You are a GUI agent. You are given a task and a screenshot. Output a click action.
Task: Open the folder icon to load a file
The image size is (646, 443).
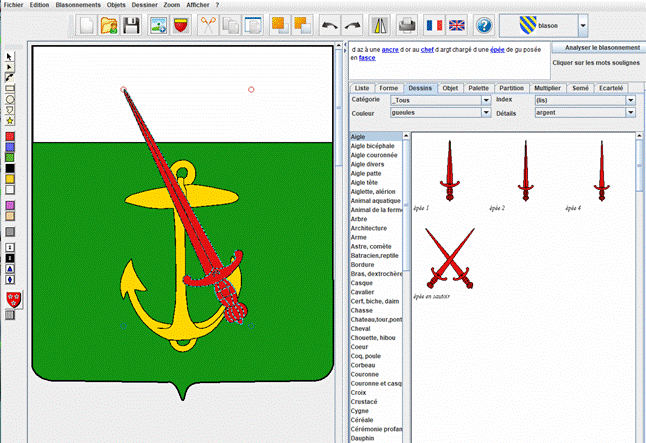pyautogui.click(x=108, y=25)
